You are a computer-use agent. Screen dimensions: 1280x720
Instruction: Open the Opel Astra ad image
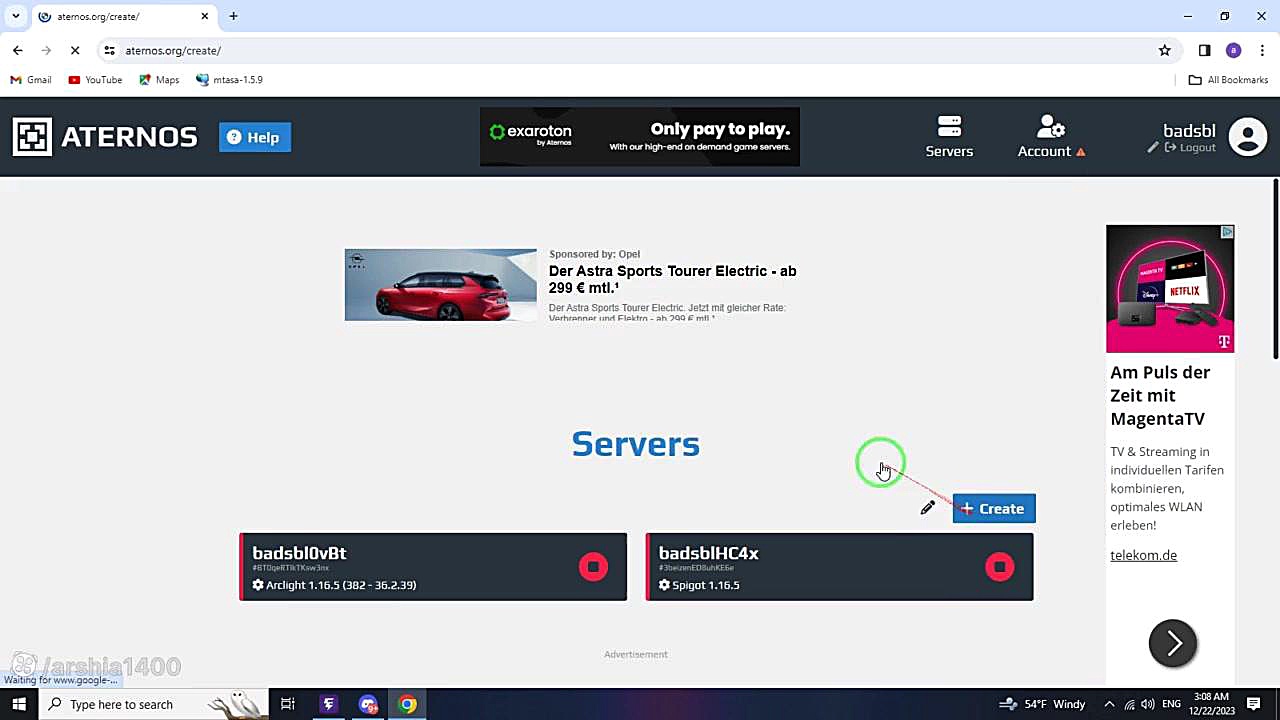click(x=440, y=285)
